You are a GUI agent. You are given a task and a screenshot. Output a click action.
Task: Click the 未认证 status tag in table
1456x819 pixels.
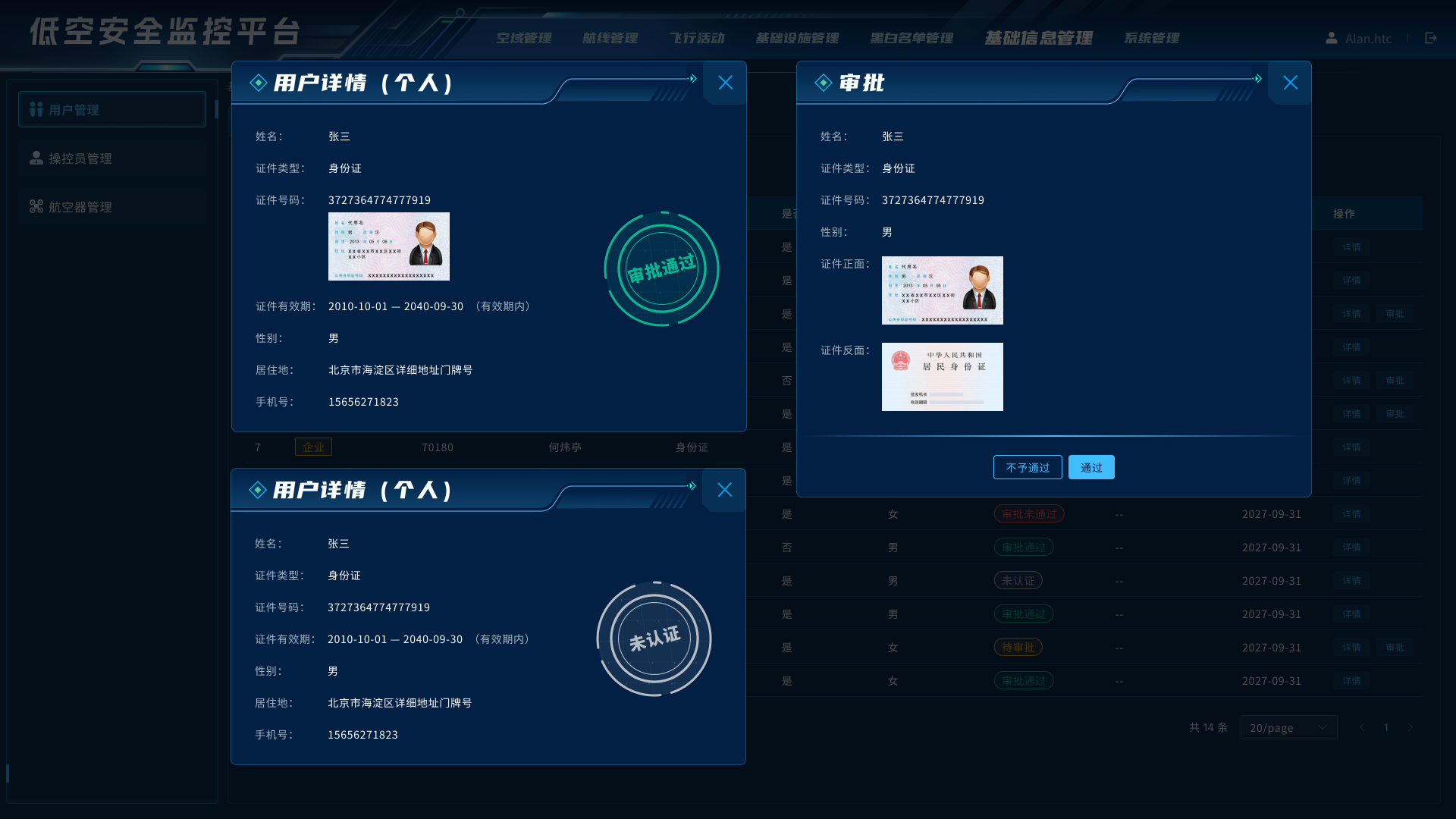[1018, 581]
